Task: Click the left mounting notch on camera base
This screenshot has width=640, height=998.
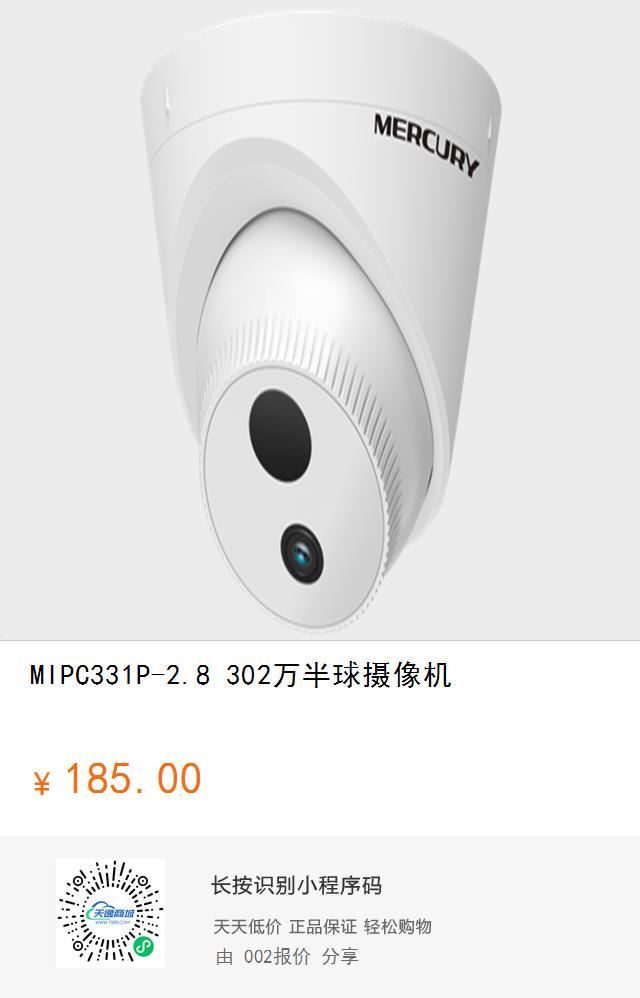Action: coord(167,102)
